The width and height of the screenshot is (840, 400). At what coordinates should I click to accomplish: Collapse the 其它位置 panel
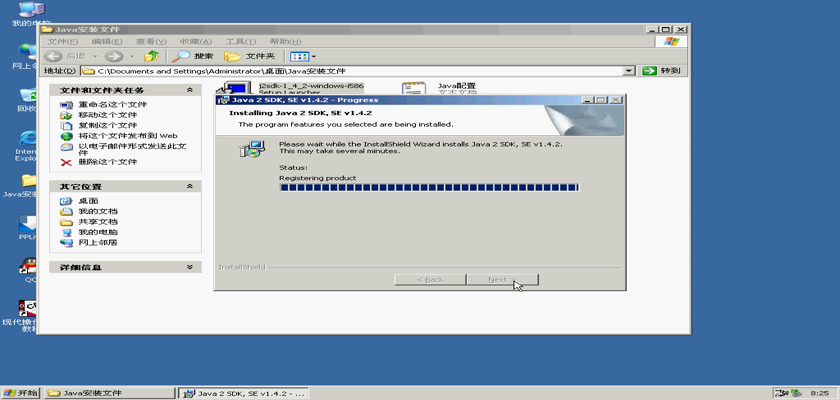(190, 186)
